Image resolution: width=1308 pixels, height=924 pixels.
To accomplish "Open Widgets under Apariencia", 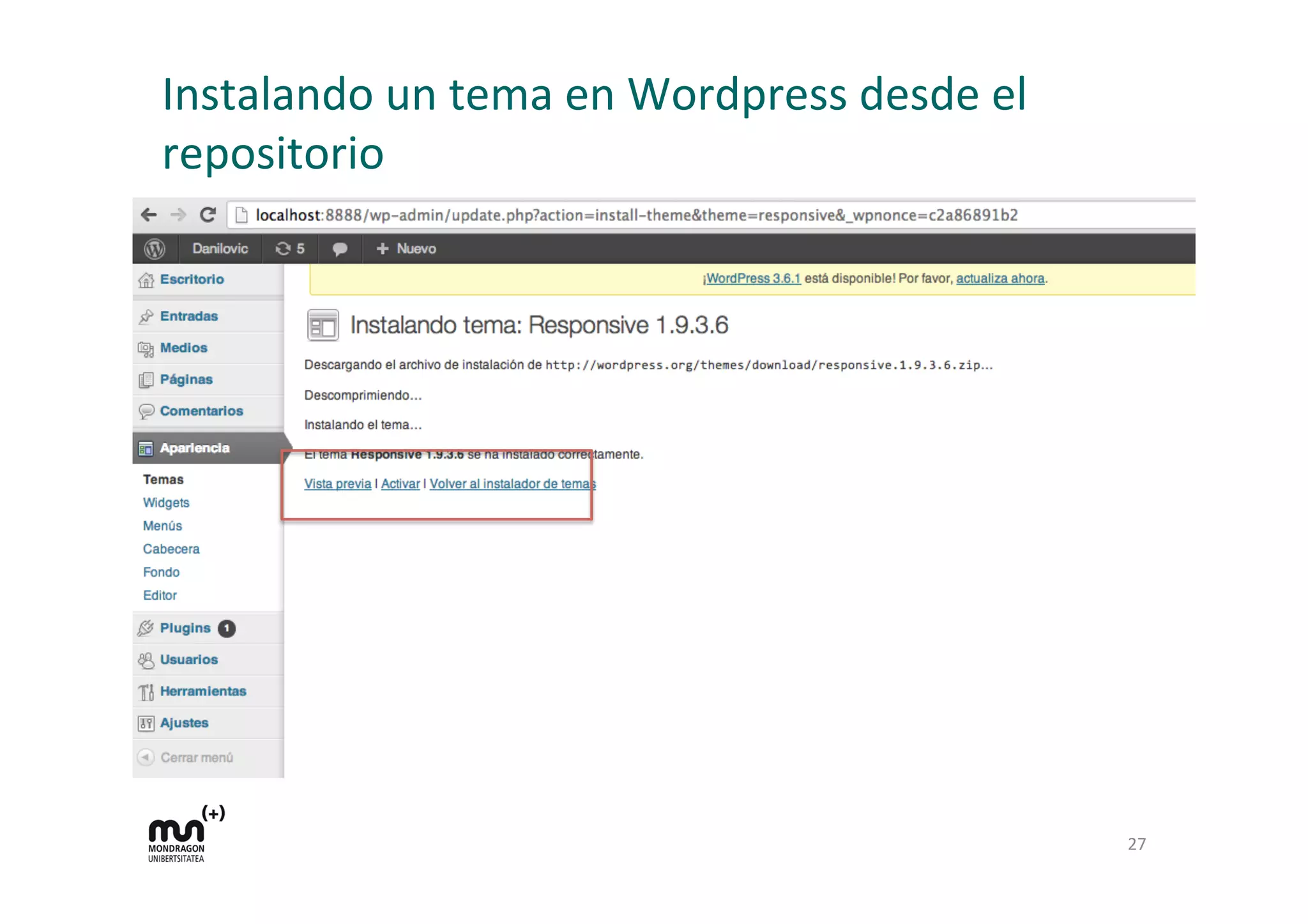I will (x=166, y=503).
